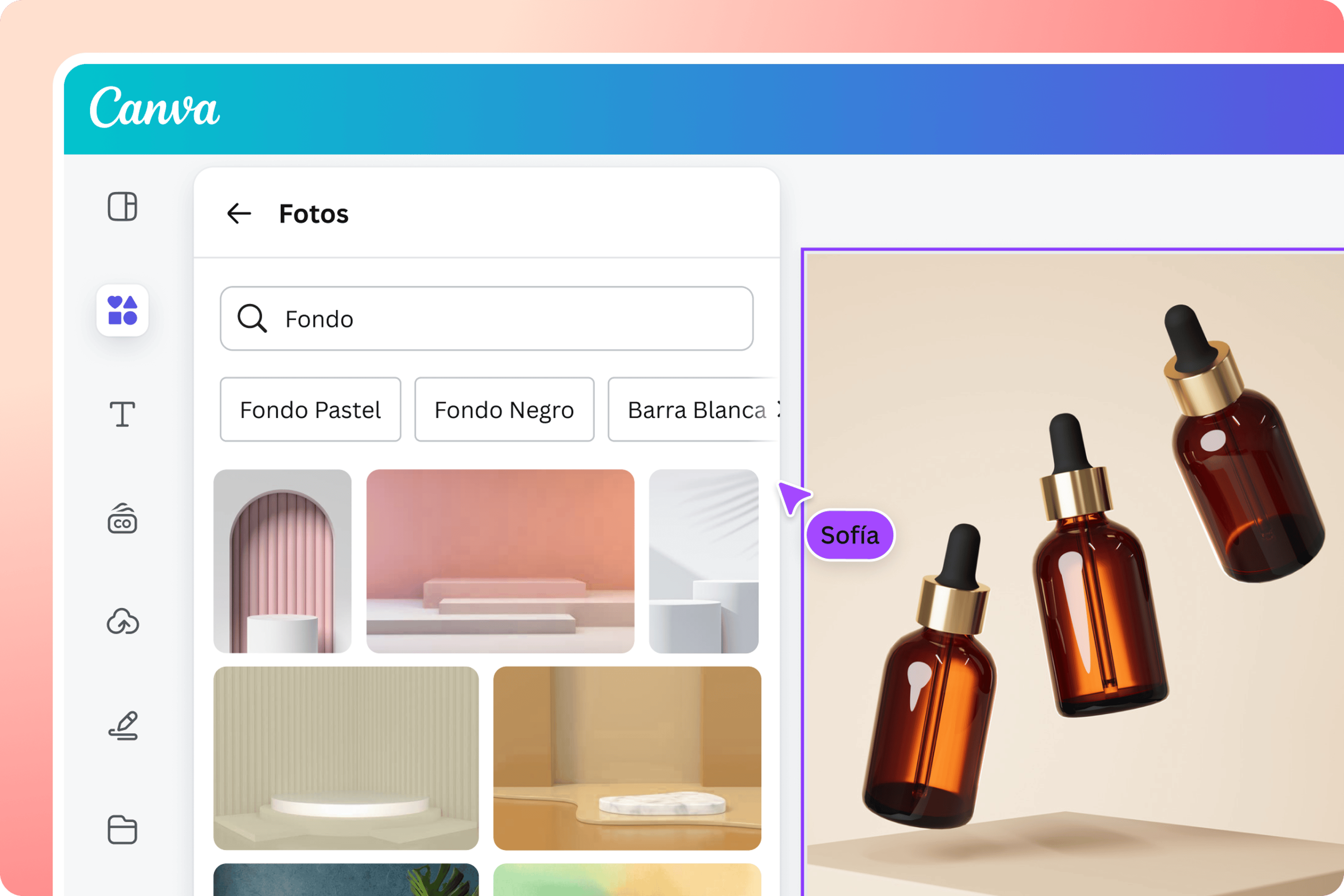Viewport: 1344px width, 896px height.
Task: Select the green-yellow gradient photo
Action: point(628,880)
